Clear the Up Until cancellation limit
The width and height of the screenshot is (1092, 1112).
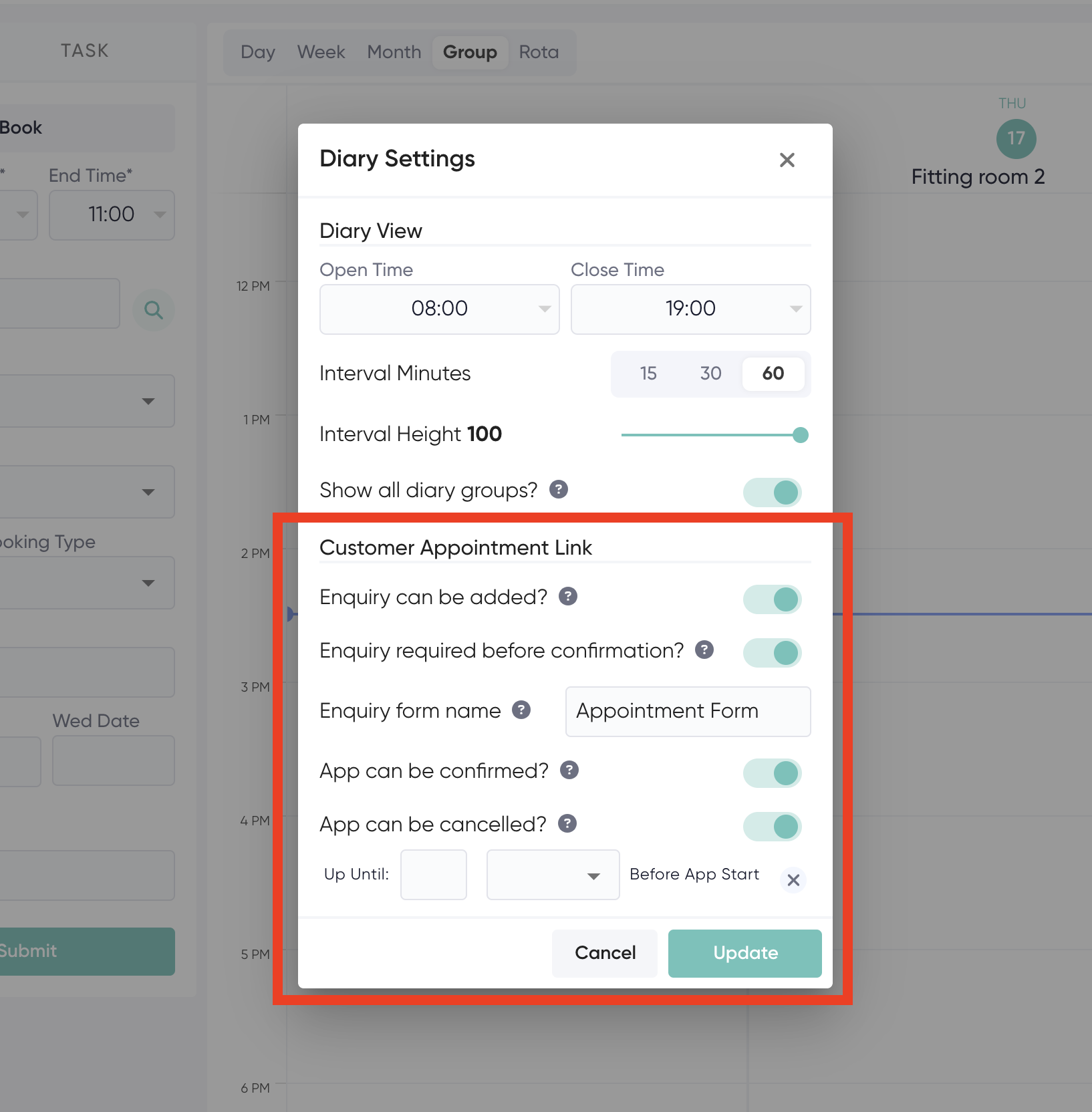(x=793, y=880)
